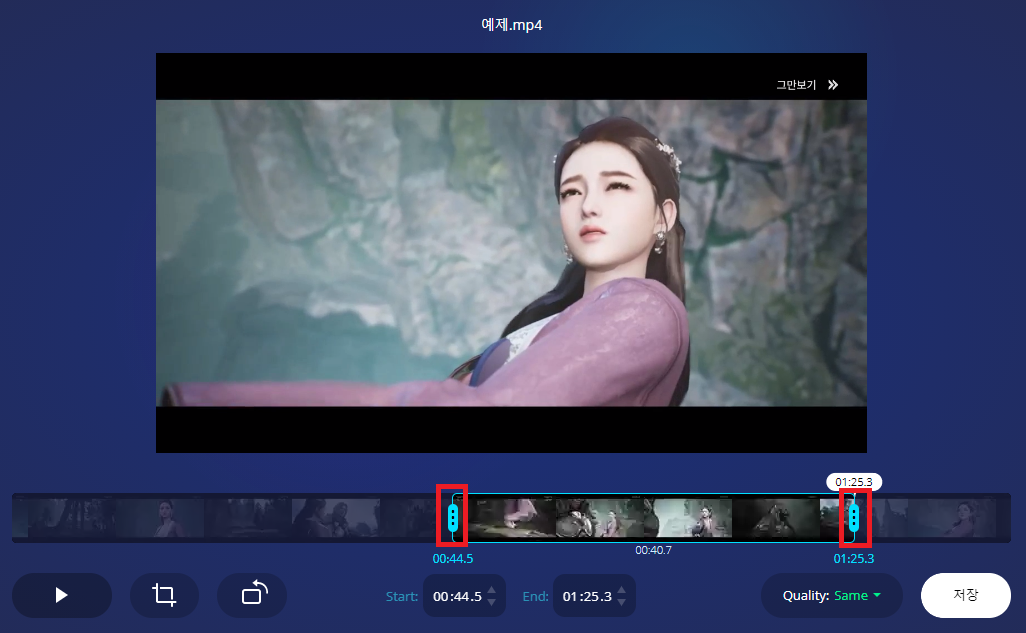The image size is (1026, 633).
Task: Select the left trim handle at 00:44.5
Action: pyautogui.click(x=453, y=518)
